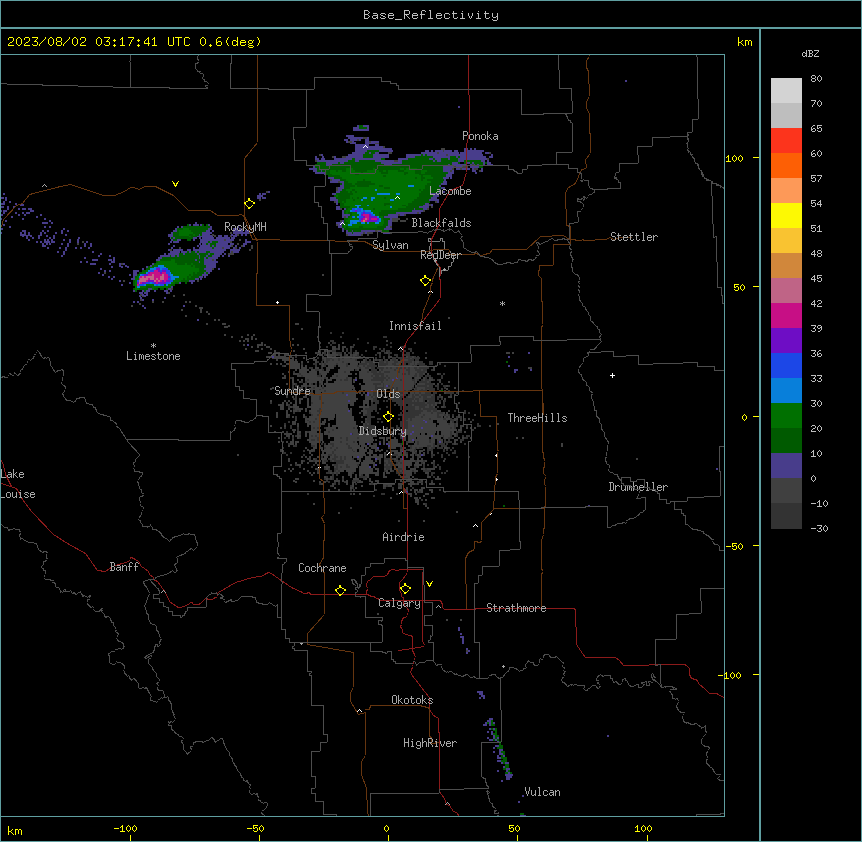Select the bright yellow 51-54 dBZ swatch
862x842 pixels.
(x=786, y=215)
